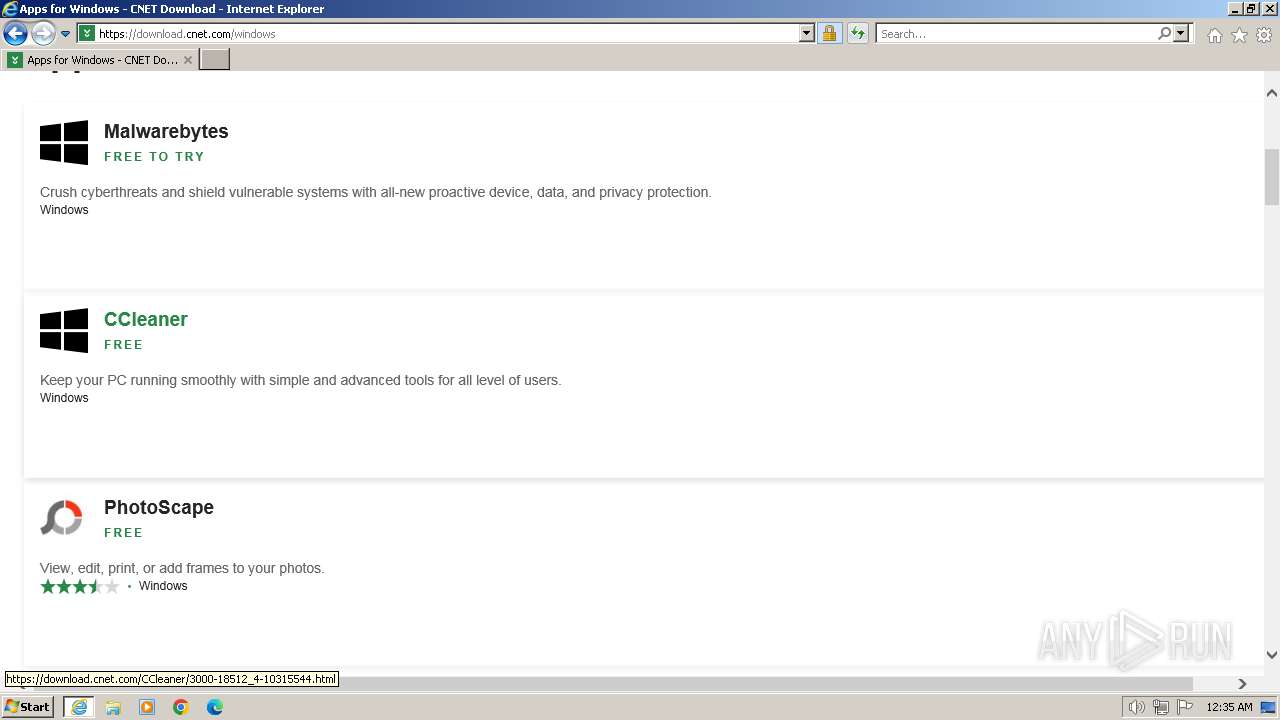This screenshot has height=720, width=1280.
Task: Click Windows platform label under Malwarebytes
Action: (64, 210)
